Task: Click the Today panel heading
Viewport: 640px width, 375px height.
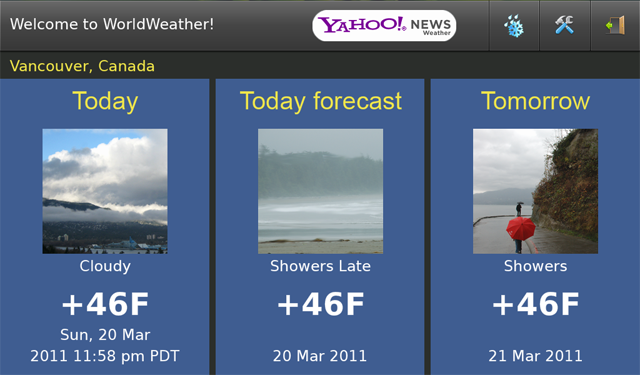Action: [105, 101]
